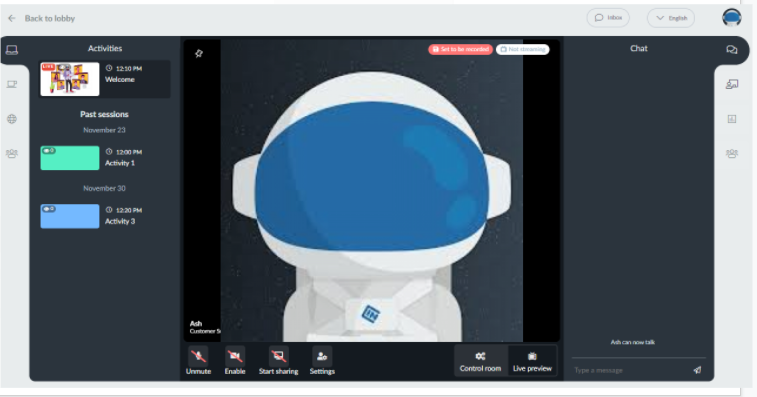Viewport: 757px width, 397px height.
Task: Start sharing the screen
Action: coord(278,361)
